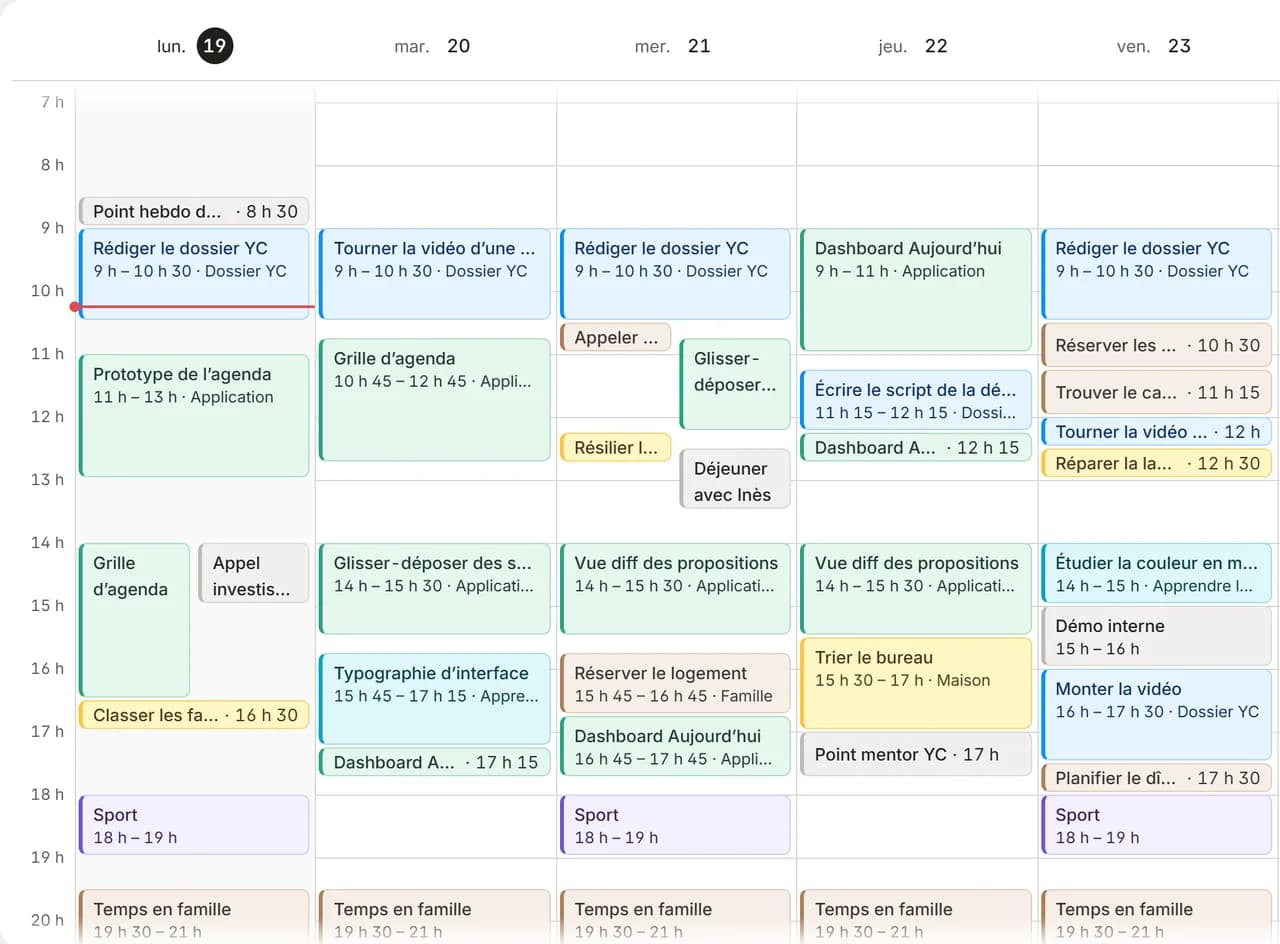Open the 'Tourner la vidéo ...' 12 h Friday event
Screen dimensions: 1280x944
pyautogui.click(x=1157, y=431)
